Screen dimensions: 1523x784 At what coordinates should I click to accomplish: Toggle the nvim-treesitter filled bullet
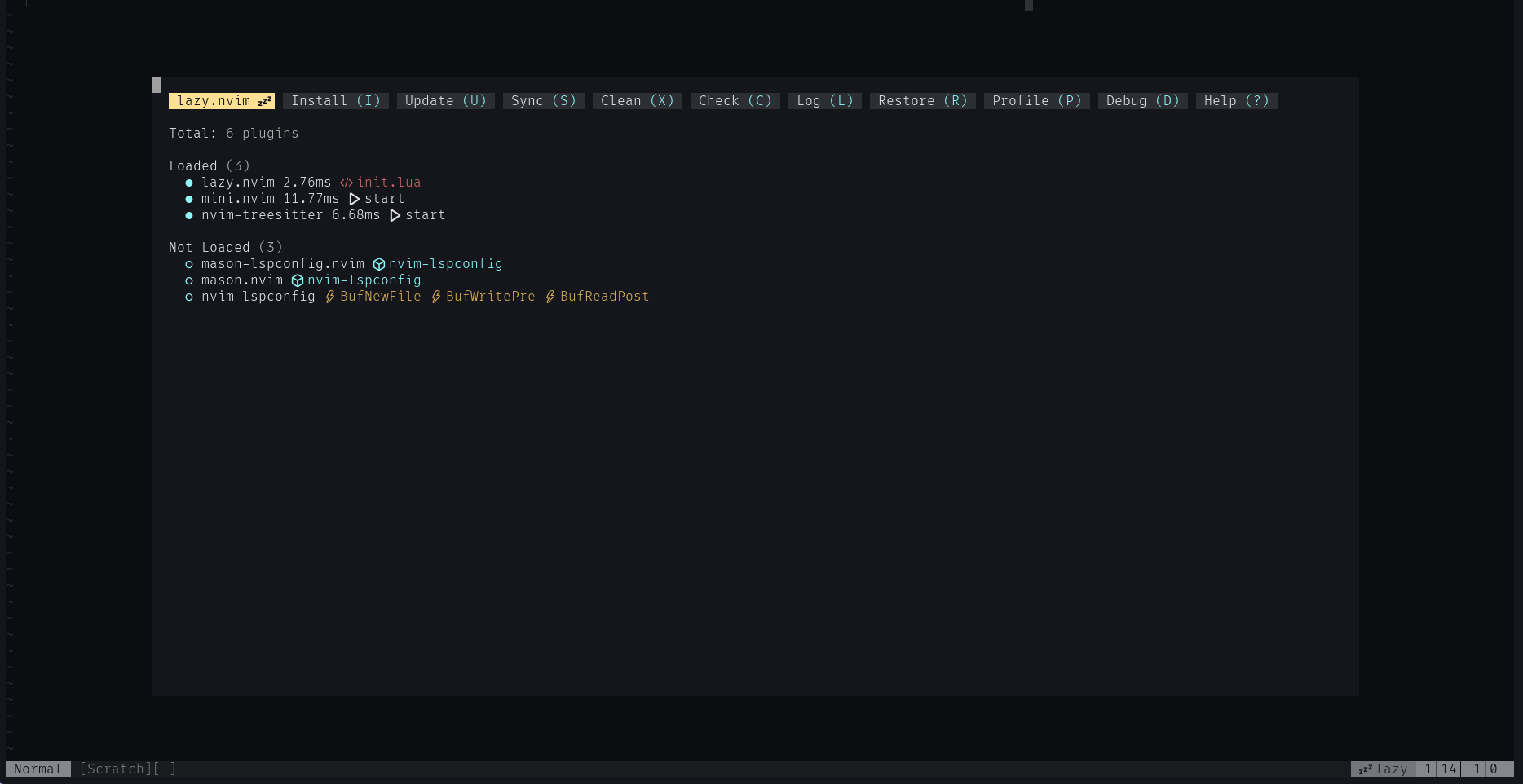point(189,215)
